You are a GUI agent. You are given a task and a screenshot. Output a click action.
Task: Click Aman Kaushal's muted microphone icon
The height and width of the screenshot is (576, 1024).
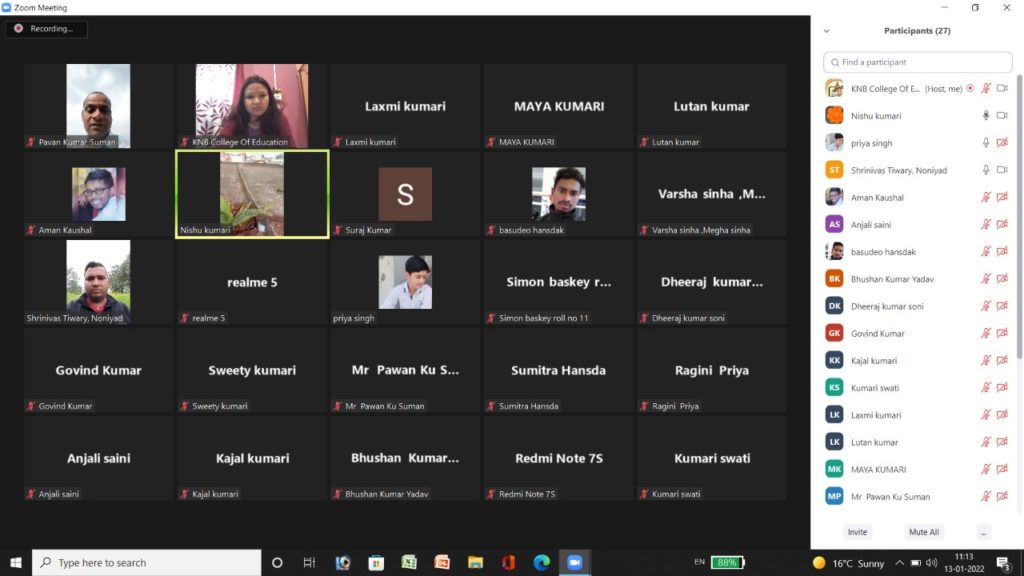point(986,198)
